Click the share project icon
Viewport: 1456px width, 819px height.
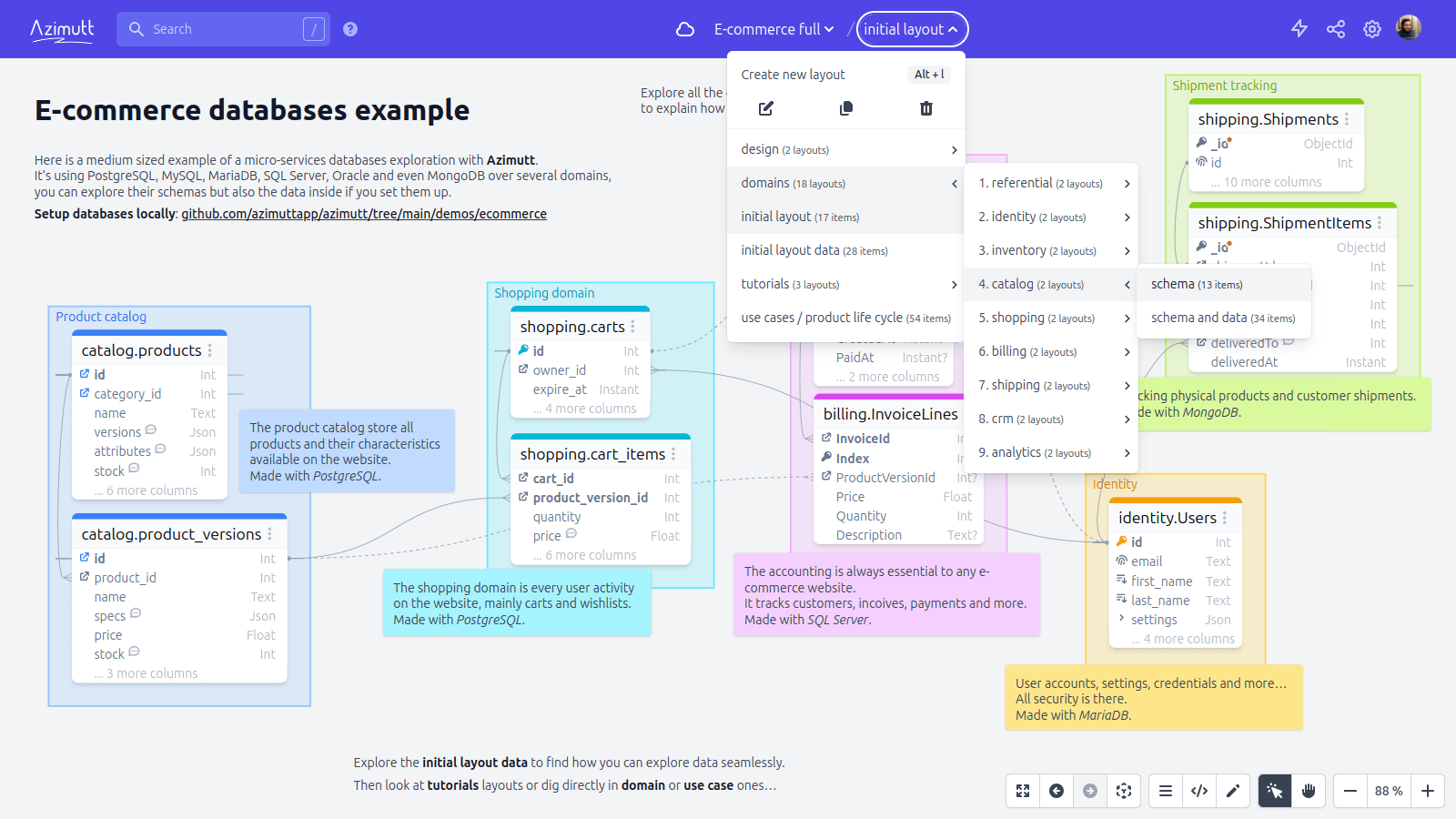(x=1336, y=29)
